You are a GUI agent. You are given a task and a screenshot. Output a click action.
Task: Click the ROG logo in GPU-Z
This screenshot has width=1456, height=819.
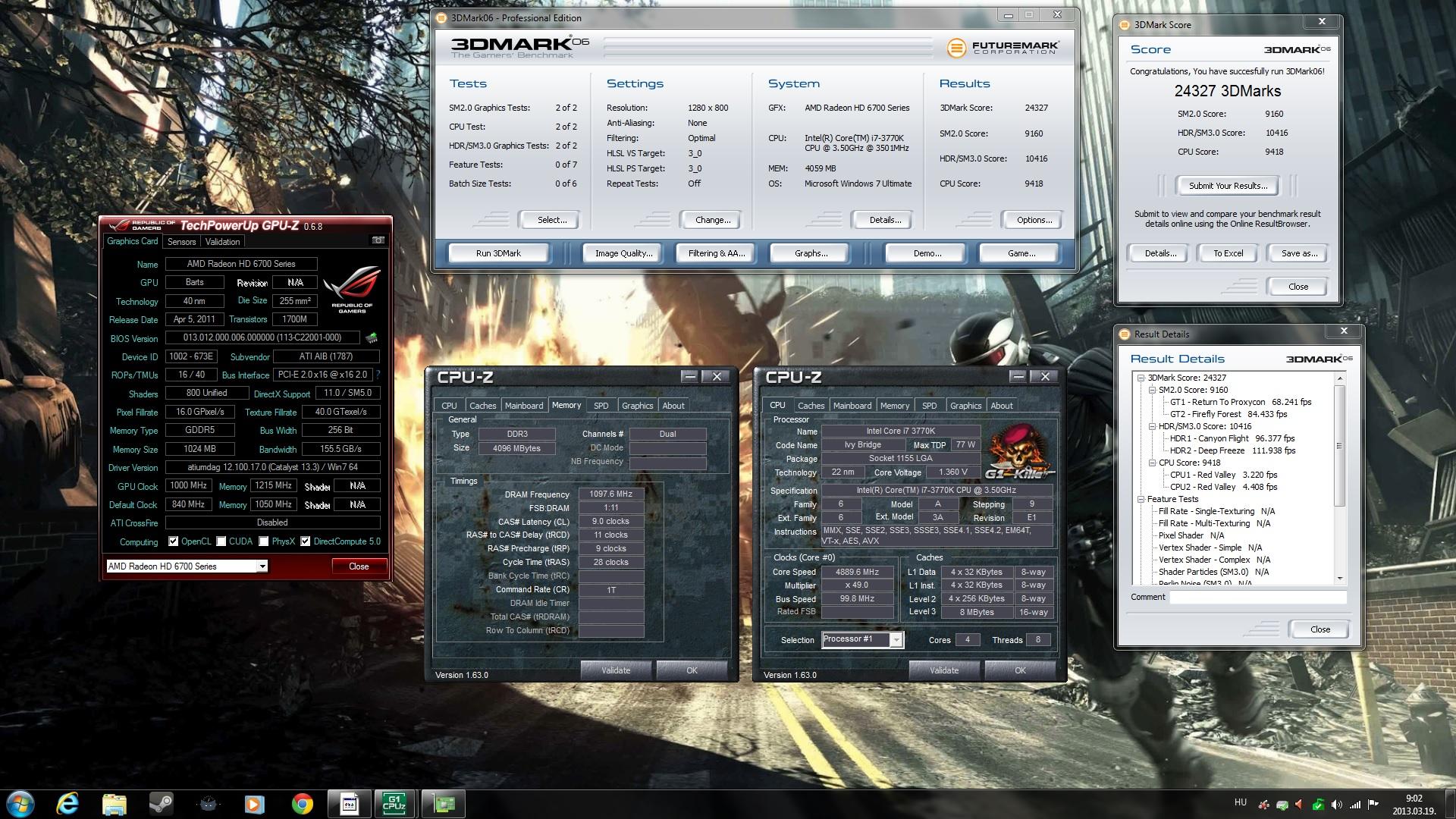tap(352, 290)
